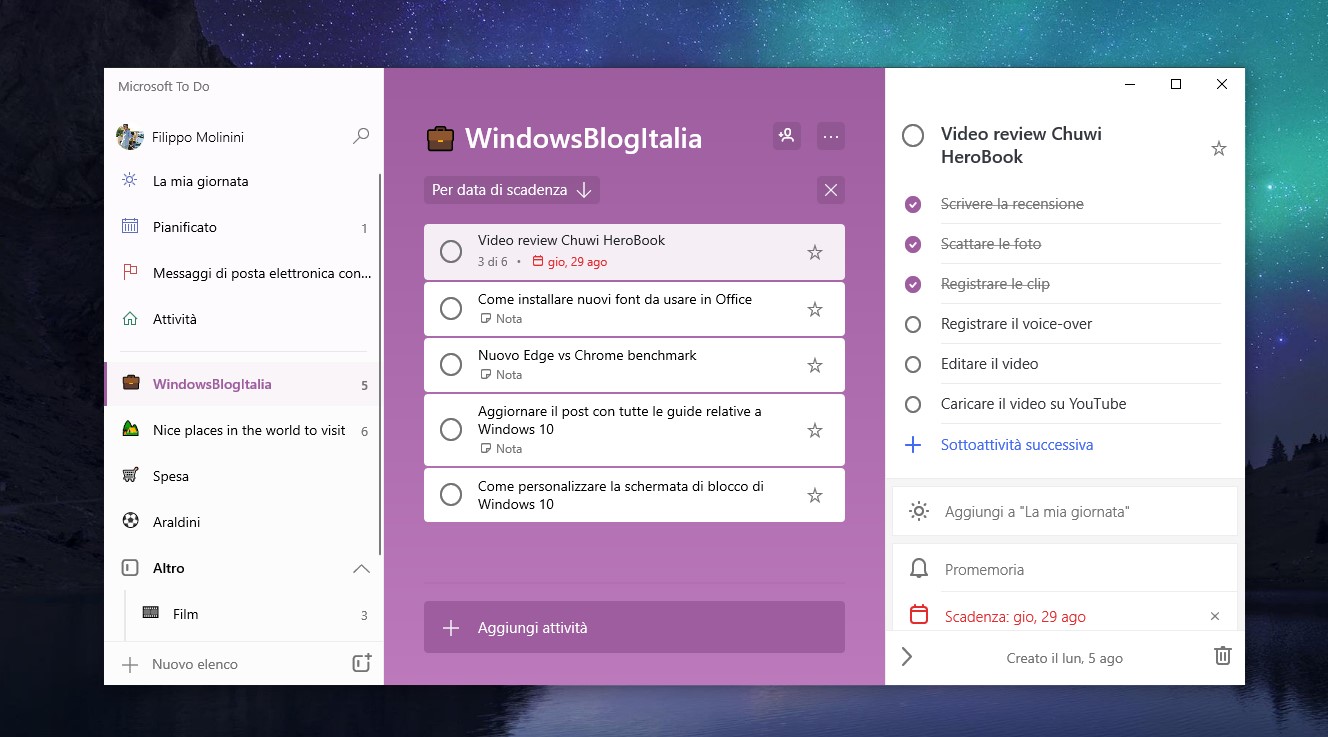Complete Come installare nuovi font task circle
Image resolution: width=1328 pixels, height=737 pixels.
[x=451, y=308]
